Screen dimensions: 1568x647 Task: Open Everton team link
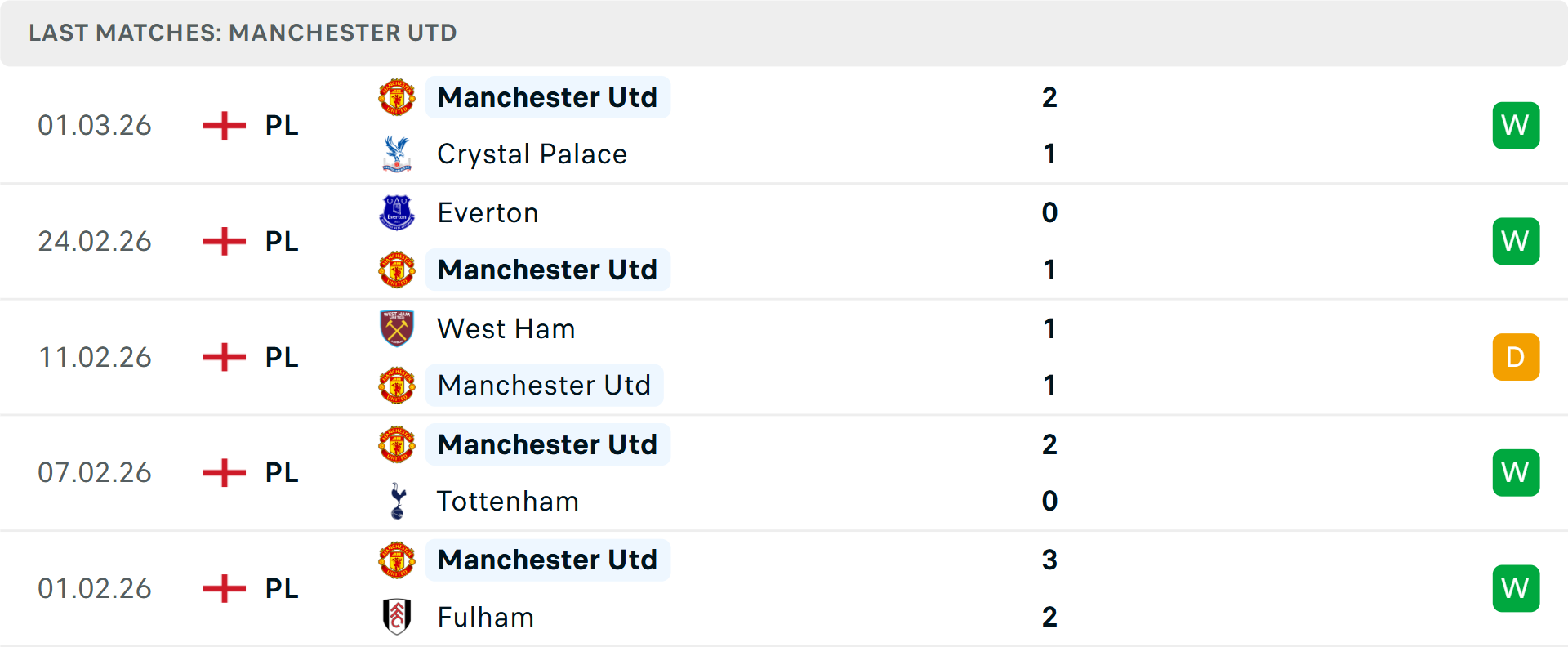coord(488,212)
